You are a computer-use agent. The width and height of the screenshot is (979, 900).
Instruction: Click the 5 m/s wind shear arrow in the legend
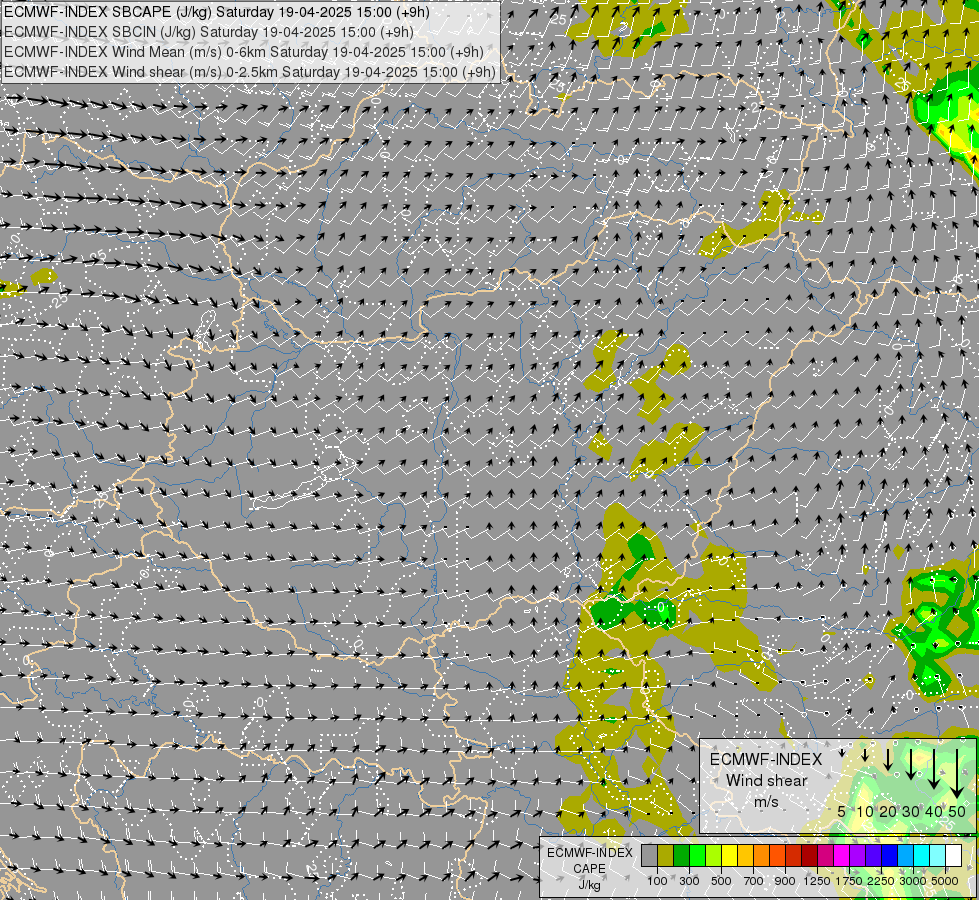tap(842, 753)
